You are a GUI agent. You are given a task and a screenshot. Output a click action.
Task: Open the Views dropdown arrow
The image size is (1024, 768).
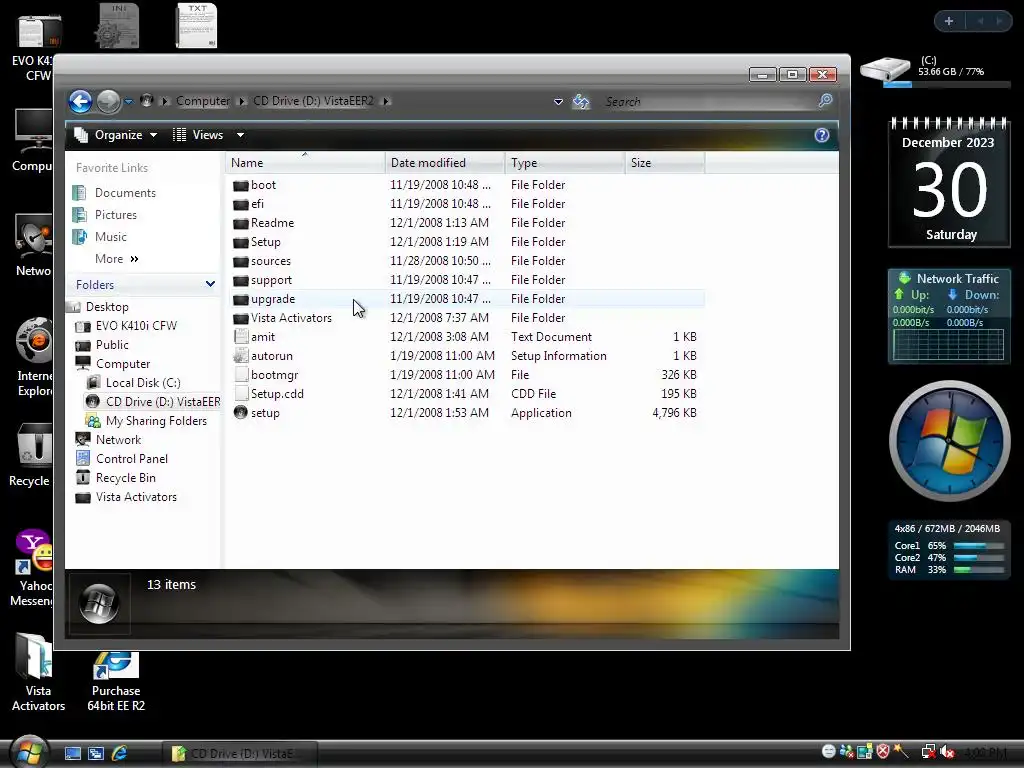[x=240, y=135]
